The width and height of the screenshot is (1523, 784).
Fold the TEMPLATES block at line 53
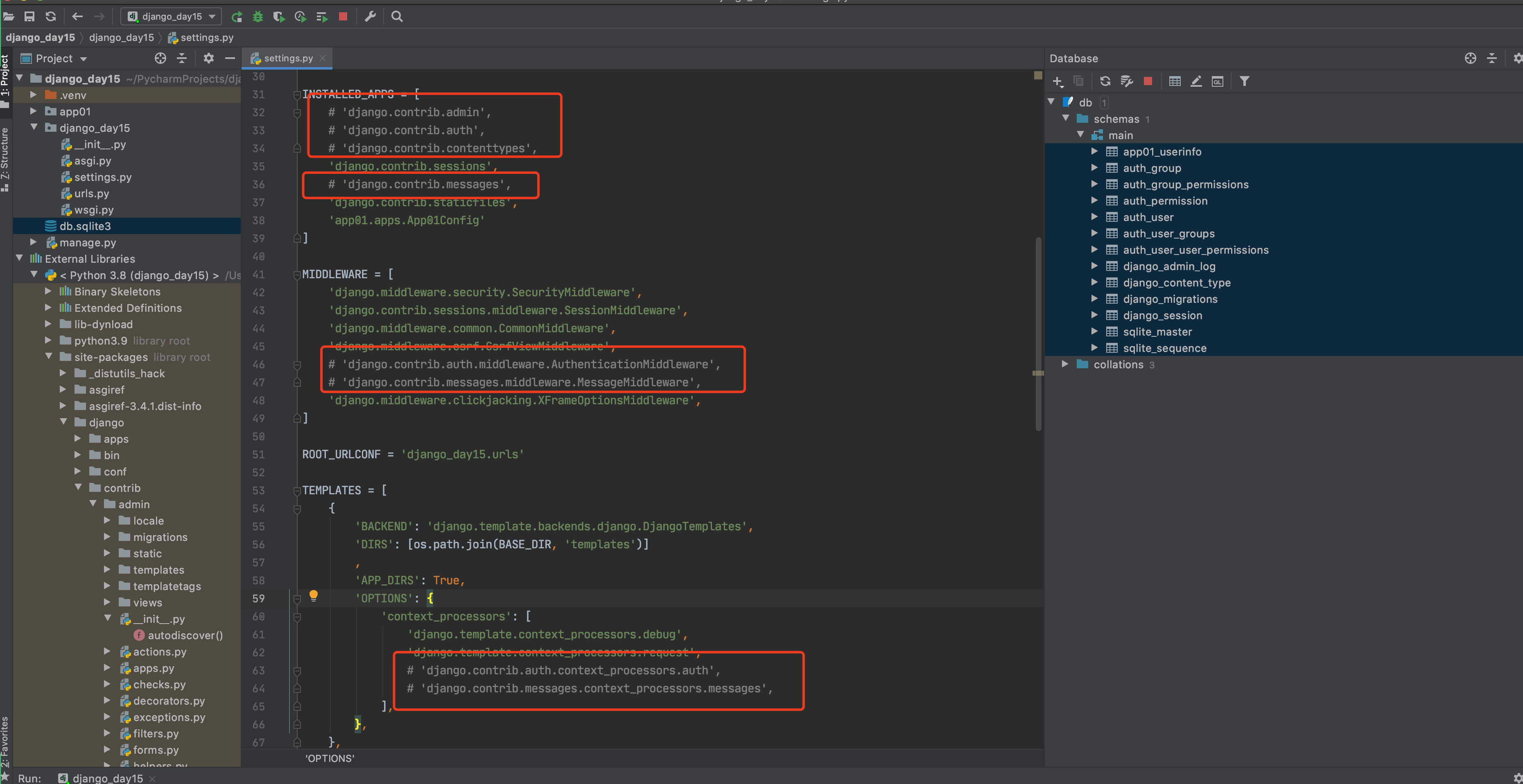point(297,490)
